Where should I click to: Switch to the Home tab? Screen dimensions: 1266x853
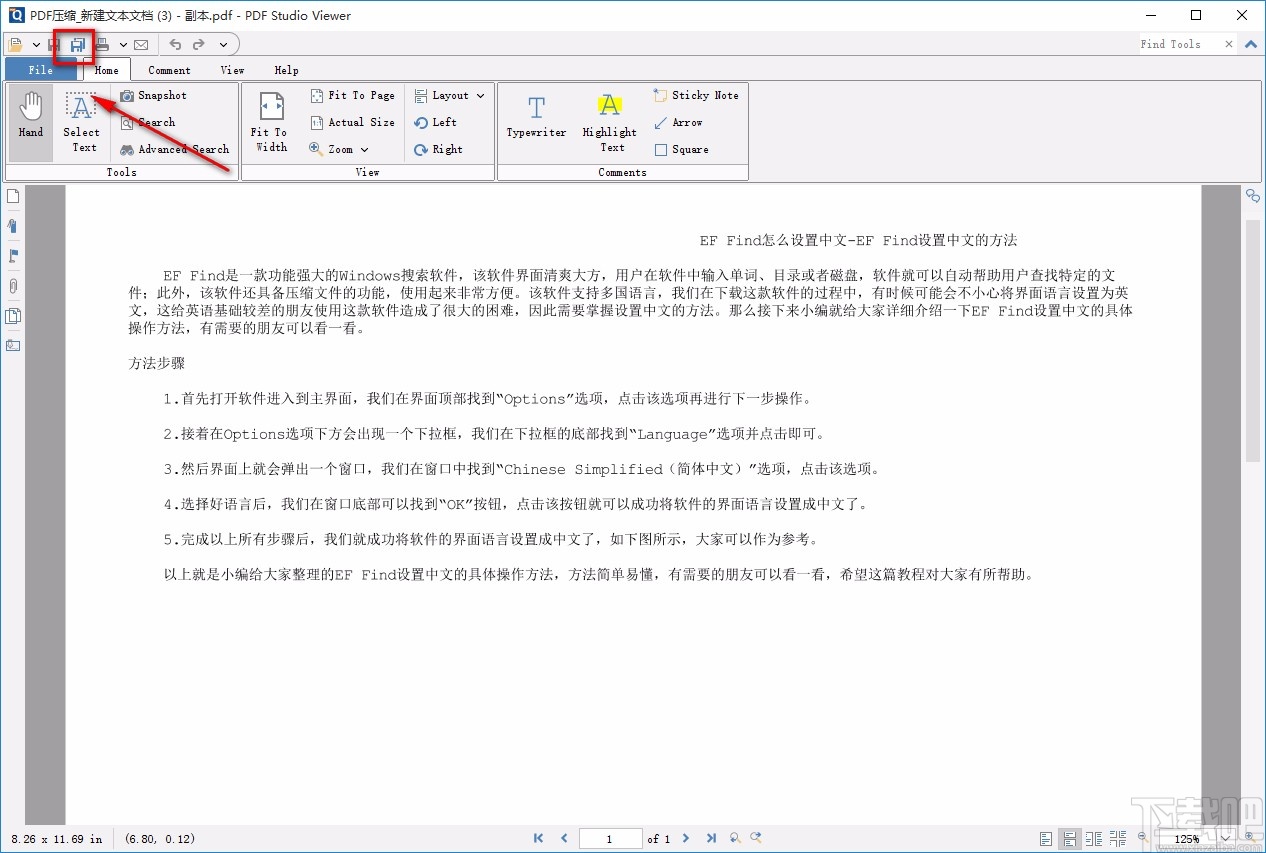pos(107,70)
